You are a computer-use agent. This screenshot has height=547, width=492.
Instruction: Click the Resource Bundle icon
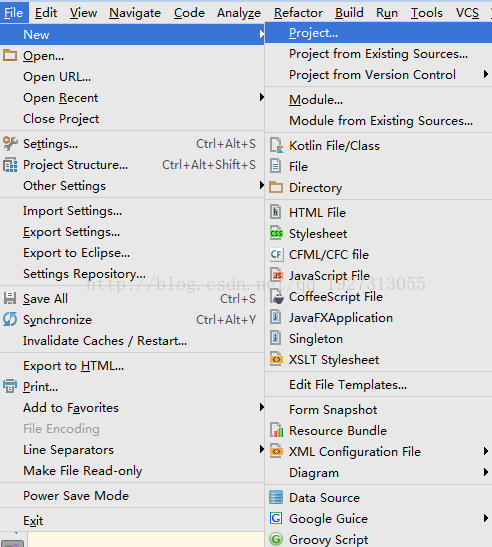(276, 430)
